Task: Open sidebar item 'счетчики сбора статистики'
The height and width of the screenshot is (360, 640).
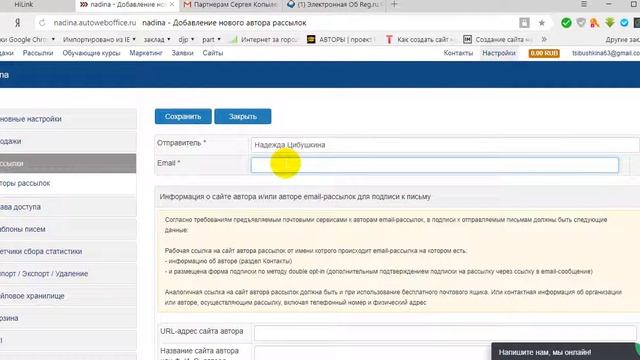Action: coord(68,251)
